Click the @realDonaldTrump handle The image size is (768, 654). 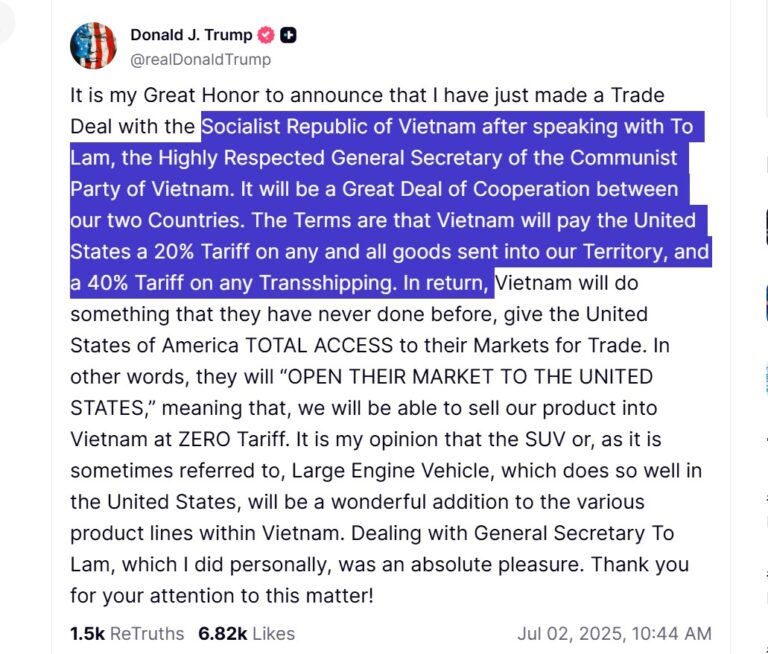200,59
